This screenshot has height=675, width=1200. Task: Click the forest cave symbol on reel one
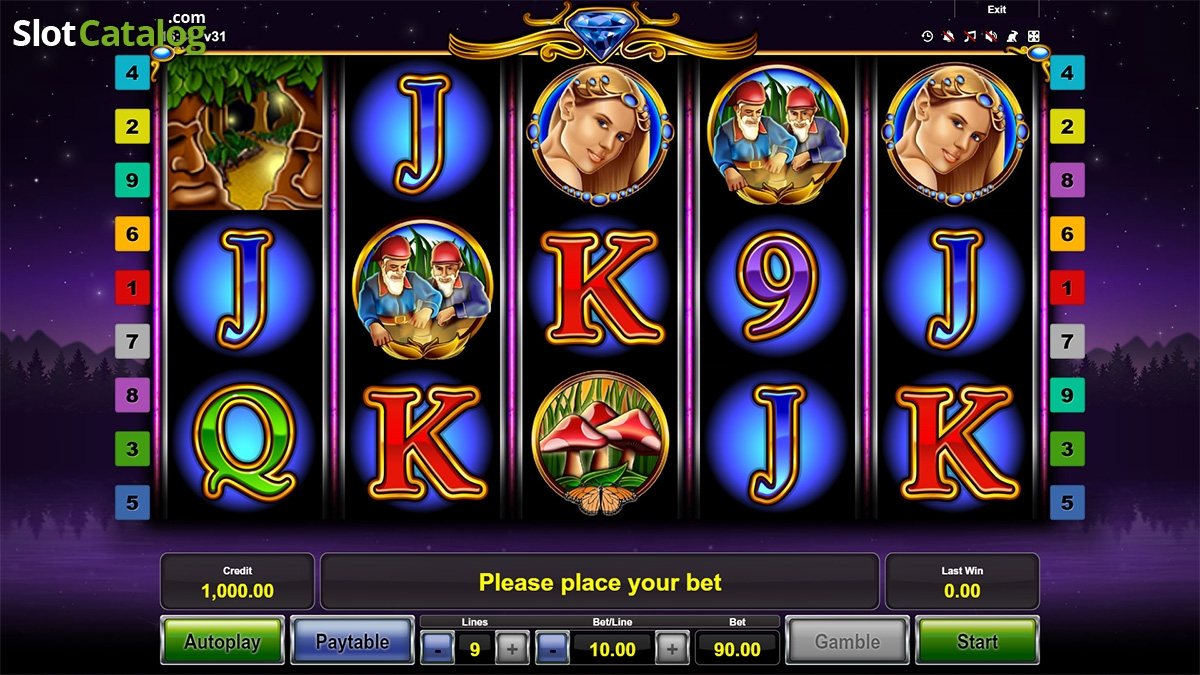[245, 133]
